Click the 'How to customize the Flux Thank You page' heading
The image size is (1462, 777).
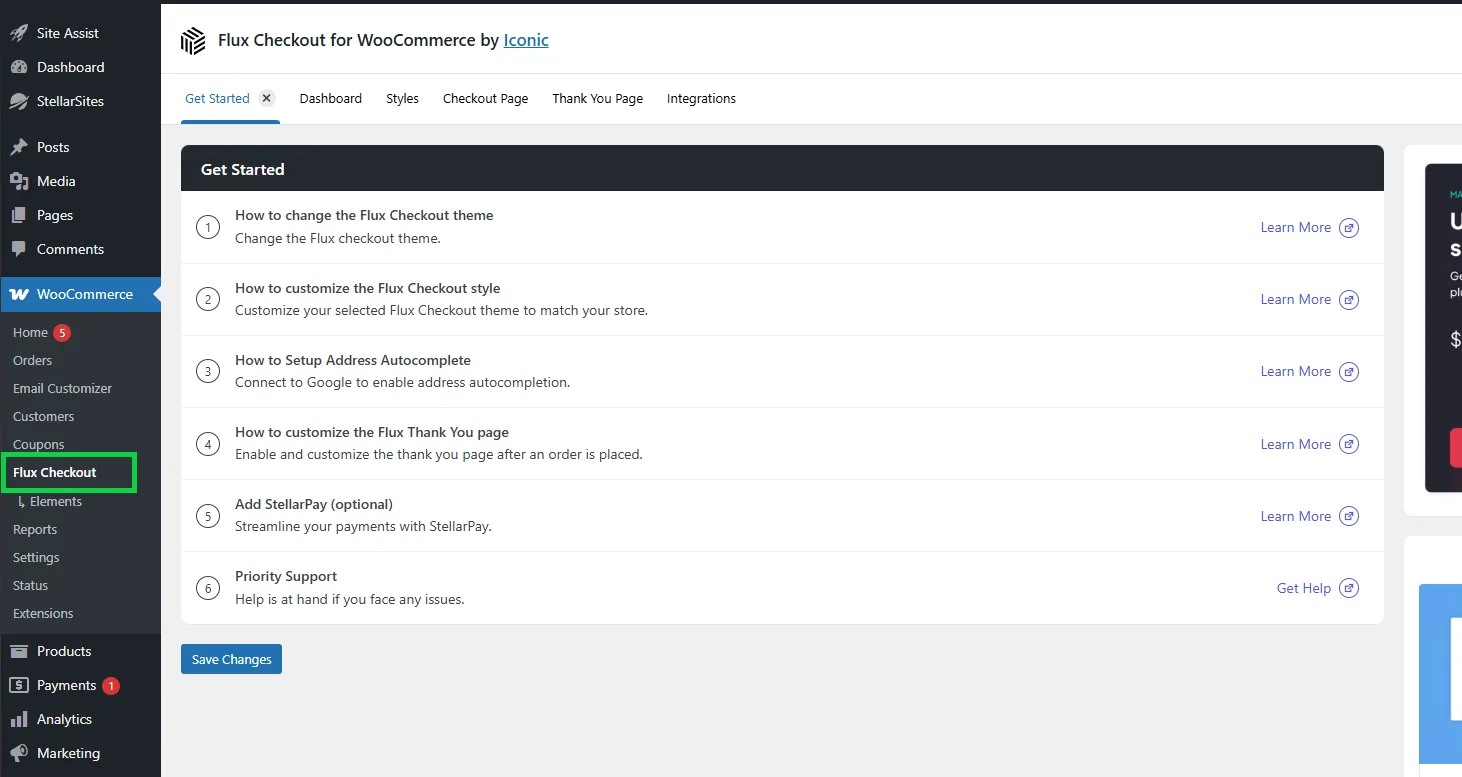pos(372,432)
